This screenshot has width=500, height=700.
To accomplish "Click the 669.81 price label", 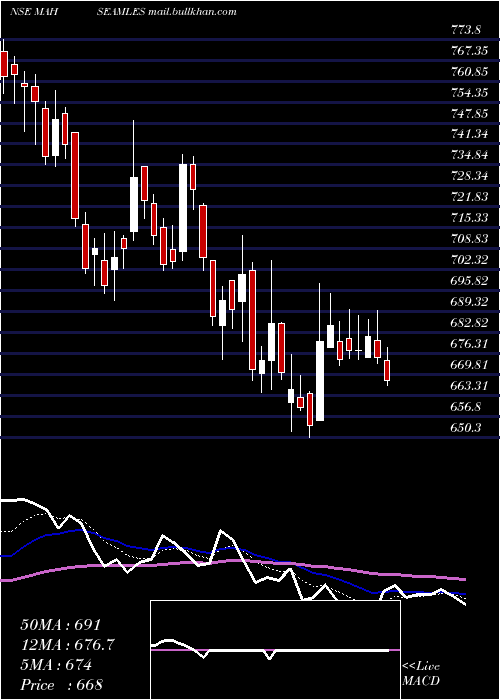I will (x=469, y=365).
